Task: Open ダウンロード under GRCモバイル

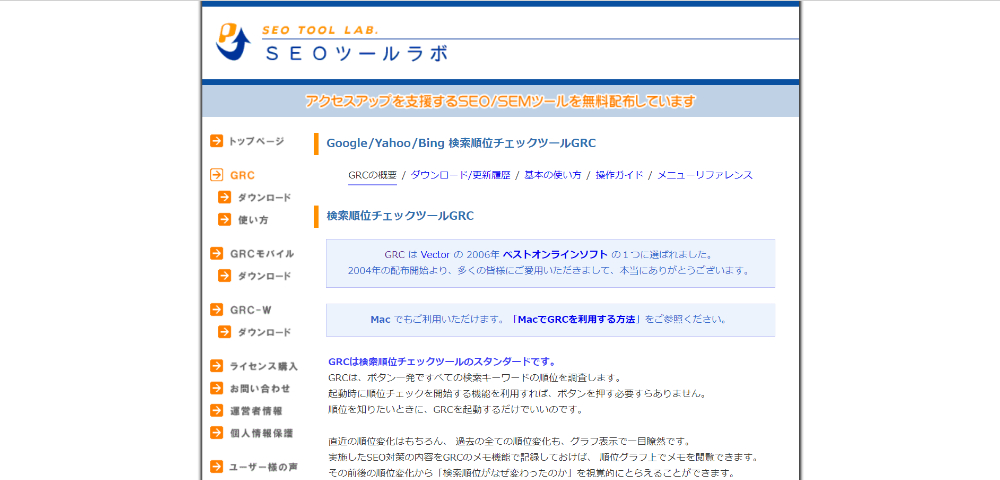Action: (x=264, y=276)
